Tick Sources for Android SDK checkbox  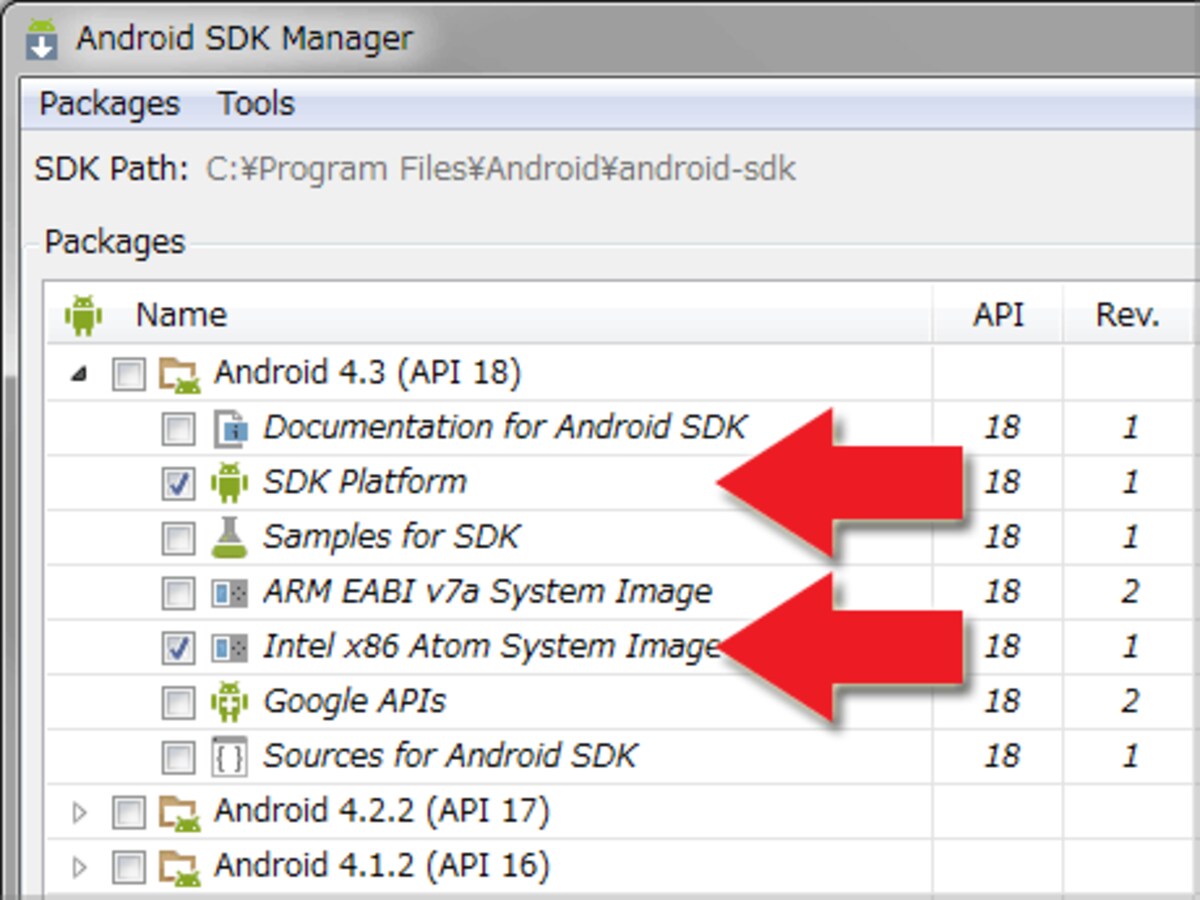click(x=178, y=758)
